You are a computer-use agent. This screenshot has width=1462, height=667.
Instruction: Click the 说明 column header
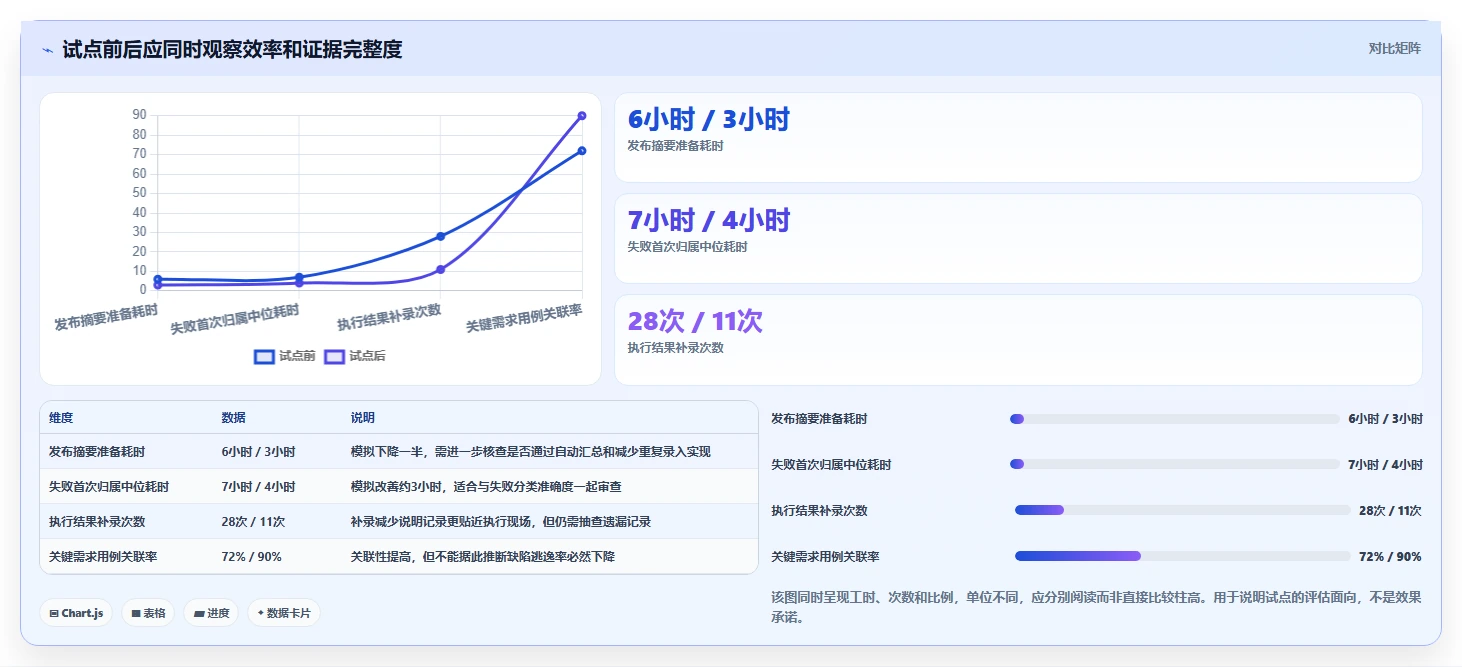(363, 417)
